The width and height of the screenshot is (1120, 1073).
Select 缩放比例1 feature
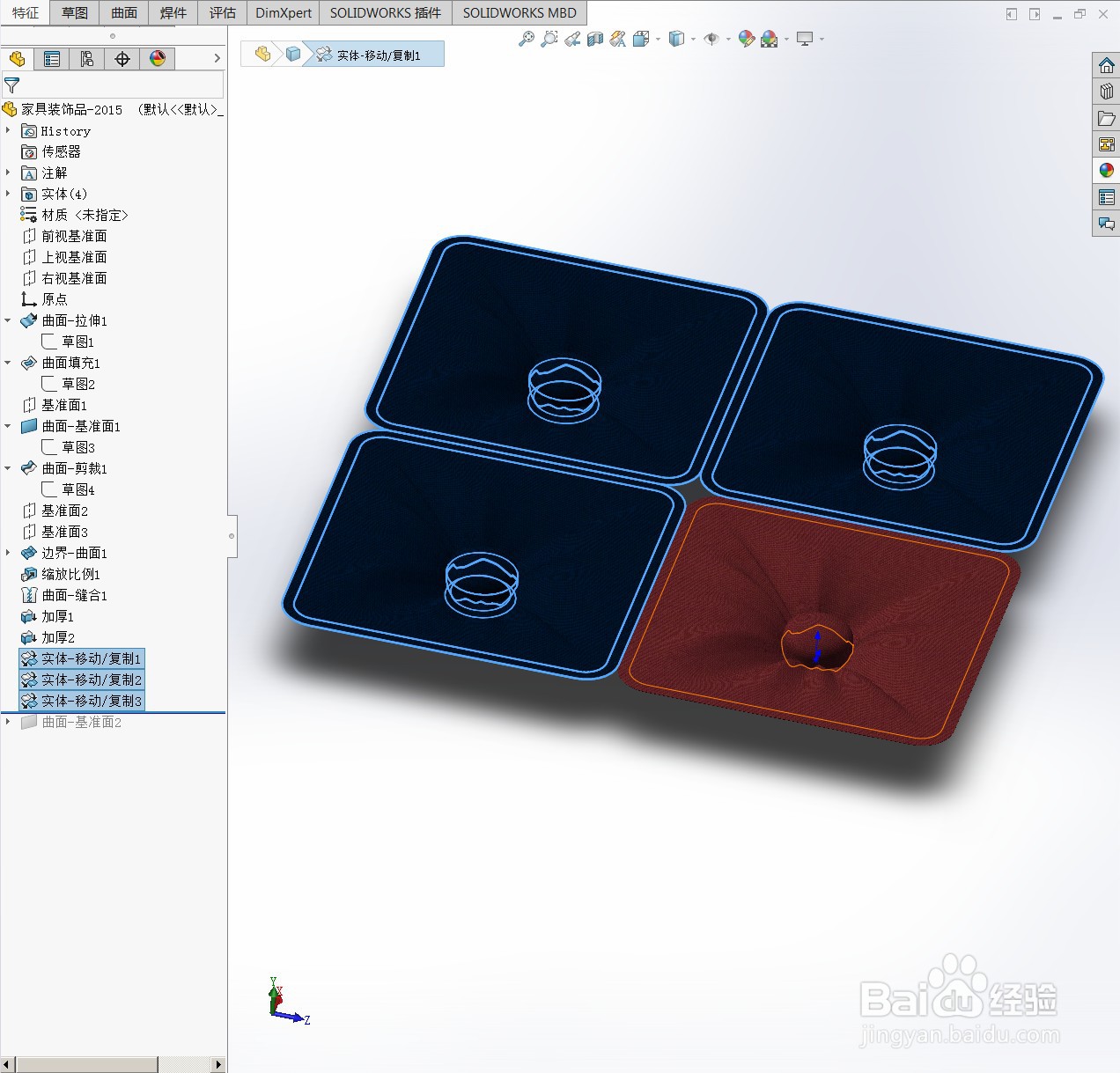[x=61, y=574]
